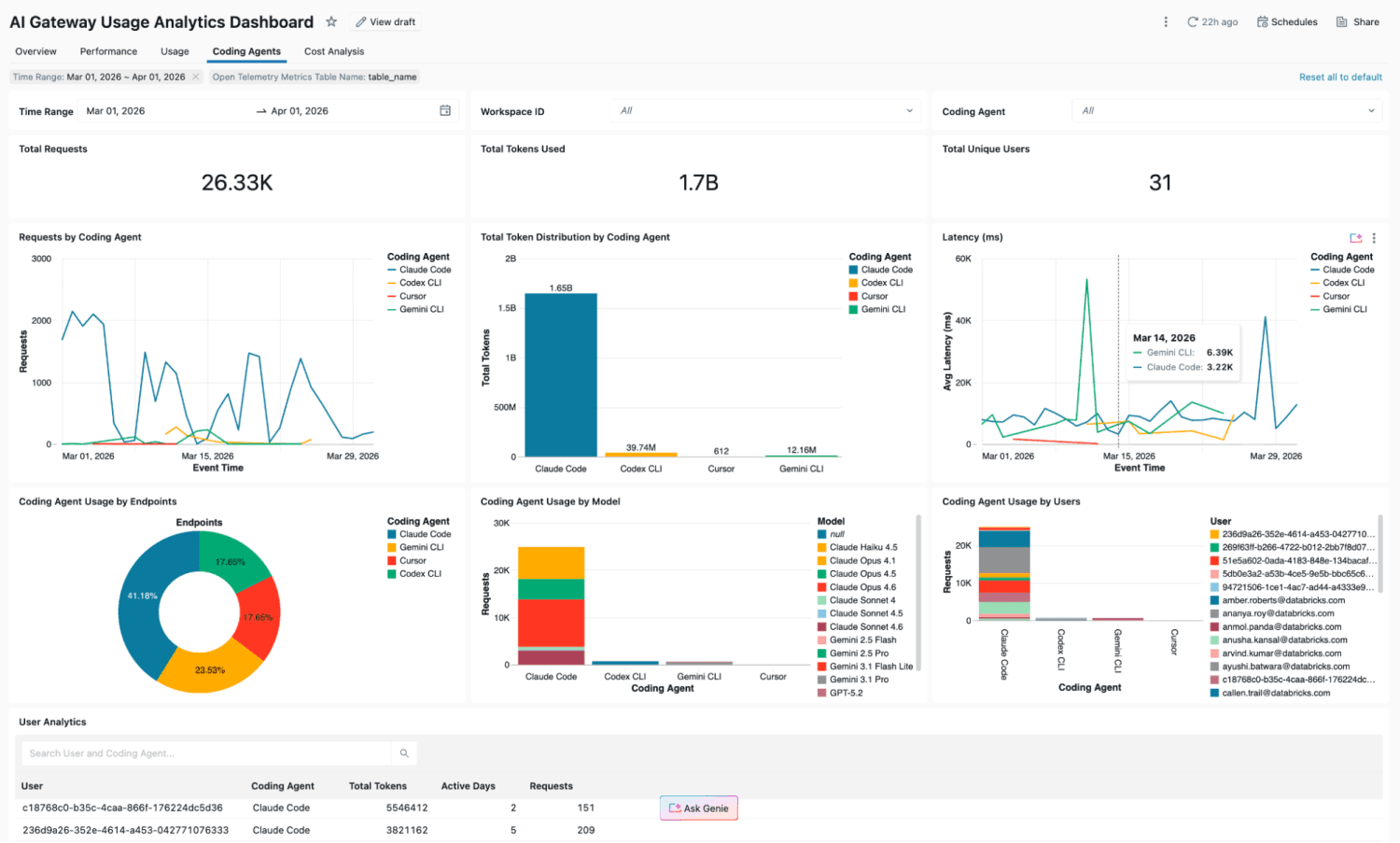Click Reset all to default link
The image size is (1400, 843).
(1340, 77)
